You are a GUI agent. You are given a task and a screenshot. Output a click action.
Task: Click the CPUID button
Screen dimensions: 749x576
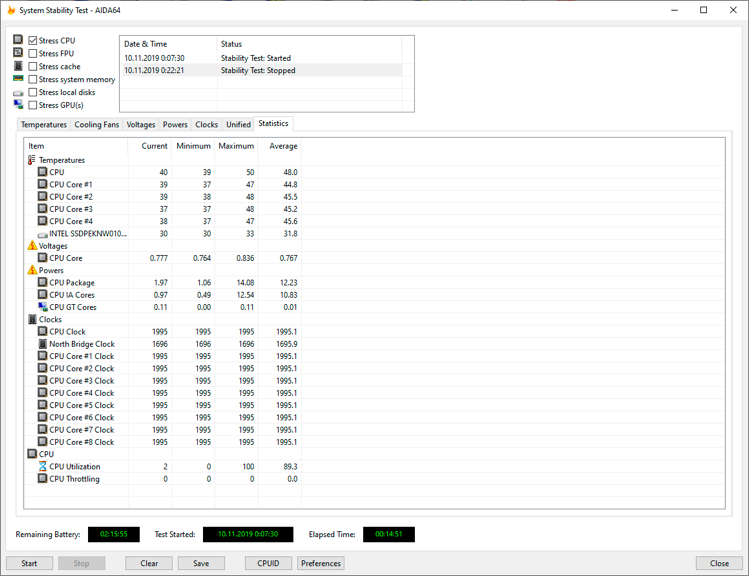[x=268, y=563]
